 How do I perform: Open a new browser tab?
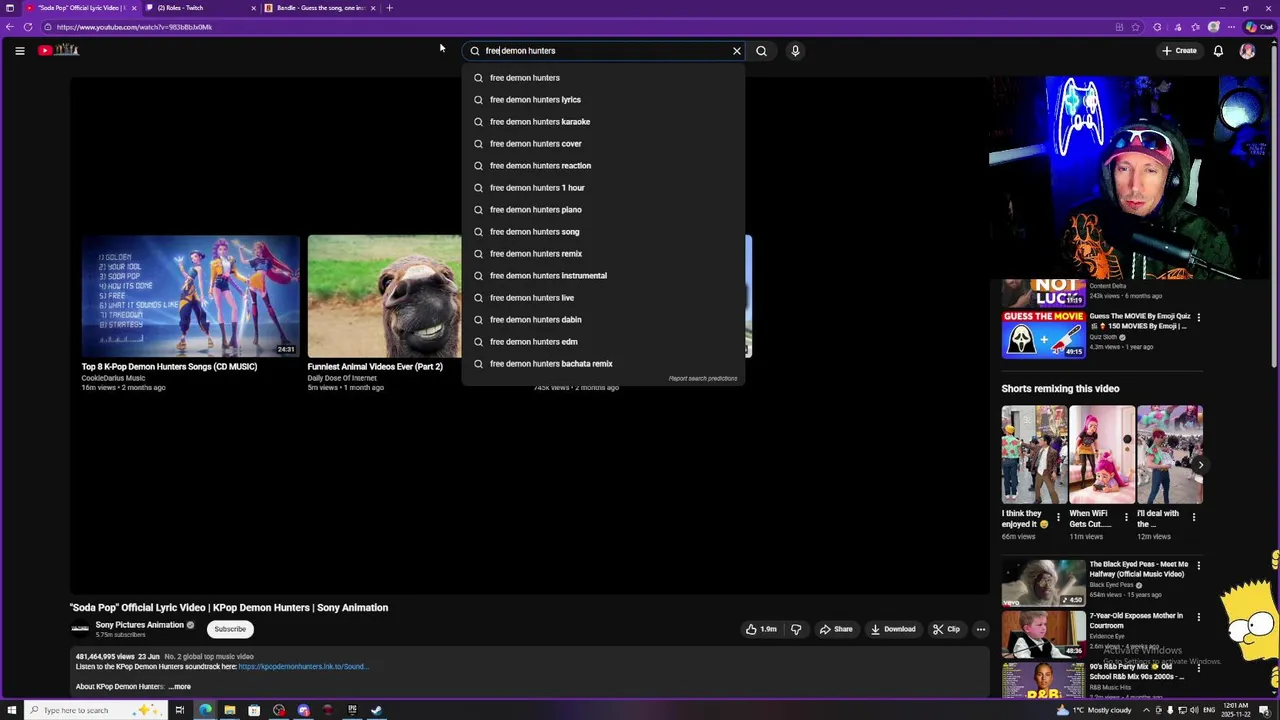pyautogui.click(x=390, y=8)
